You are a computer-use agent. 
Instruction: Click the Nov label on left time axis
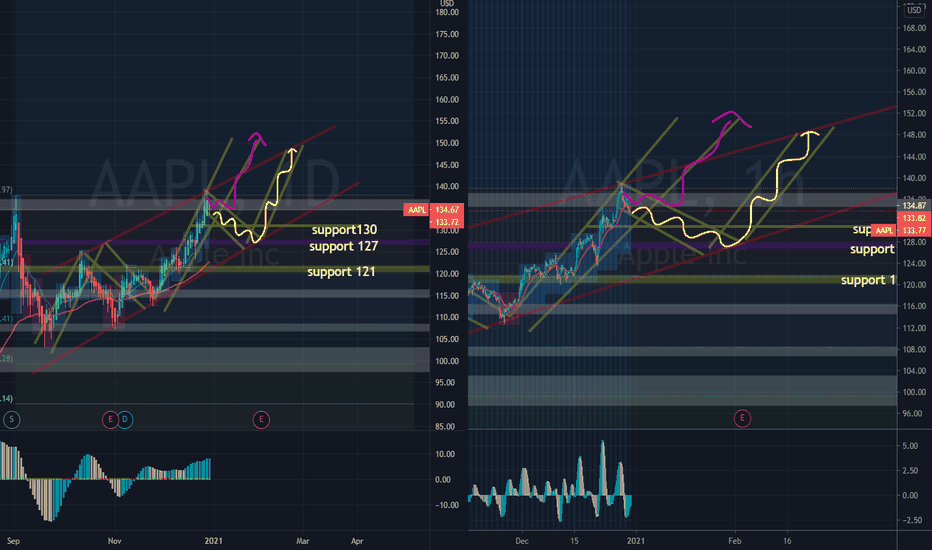[x=115, y=541]
